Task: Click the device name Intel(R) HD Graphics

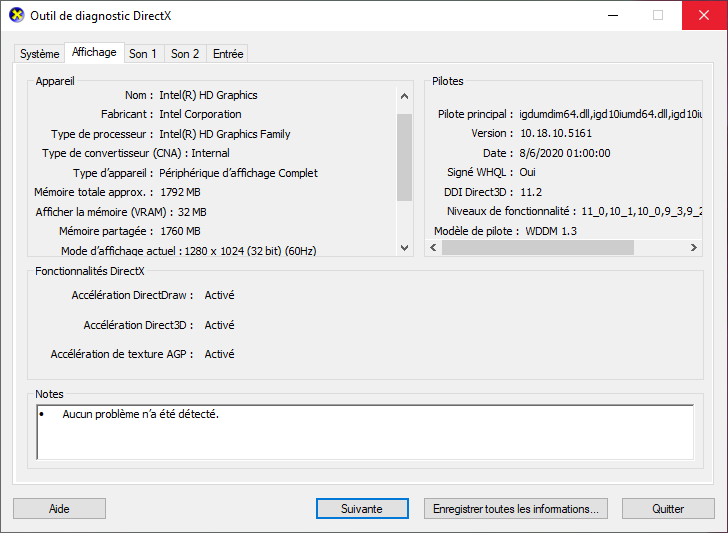Action: click(208, 95)
